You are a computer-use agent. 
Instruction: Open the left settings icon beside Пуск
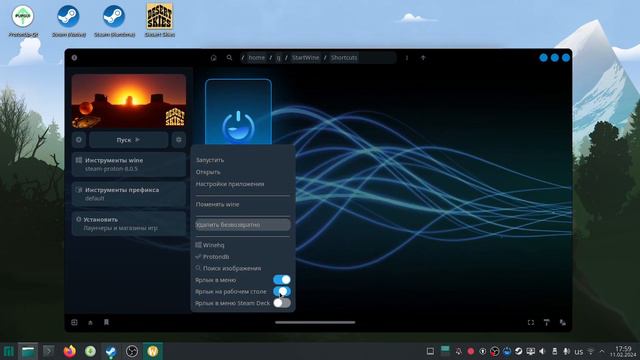coord(79,140)
